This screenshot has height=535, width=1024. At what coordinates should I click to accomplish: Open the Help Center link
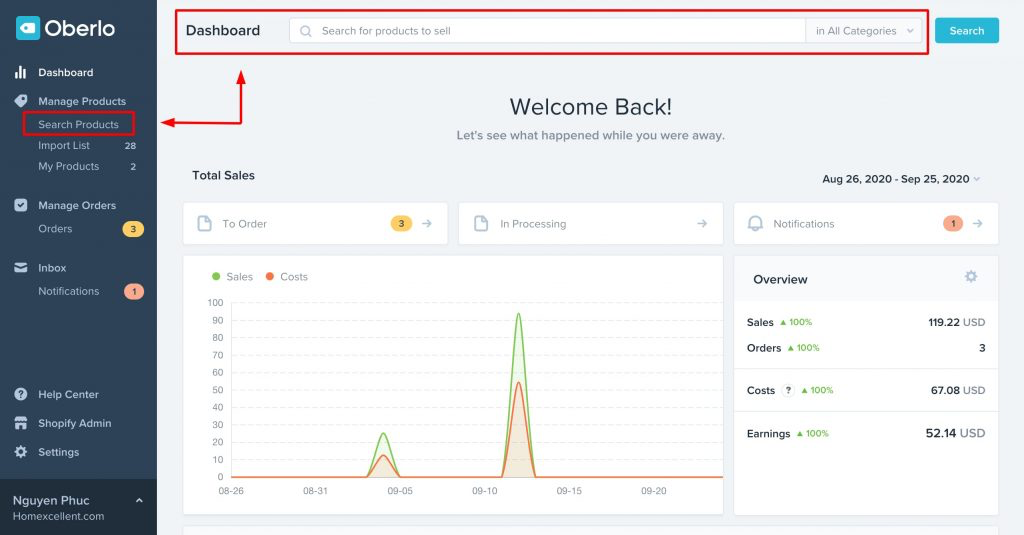[x=69, y=395]
